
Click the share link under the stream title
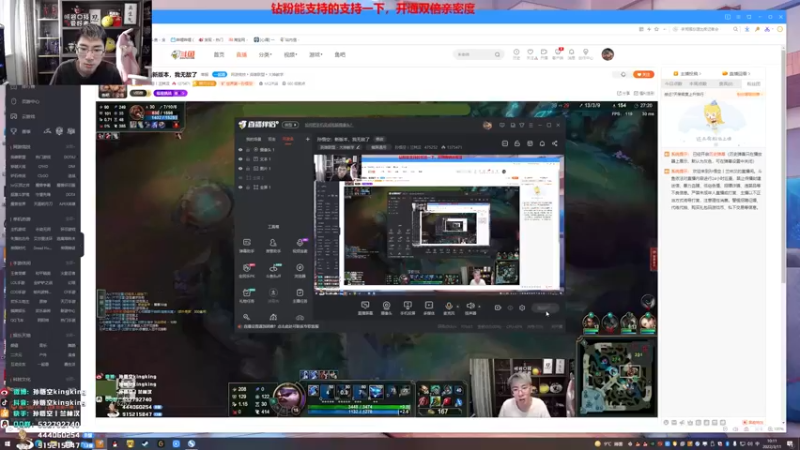[623, 93]
